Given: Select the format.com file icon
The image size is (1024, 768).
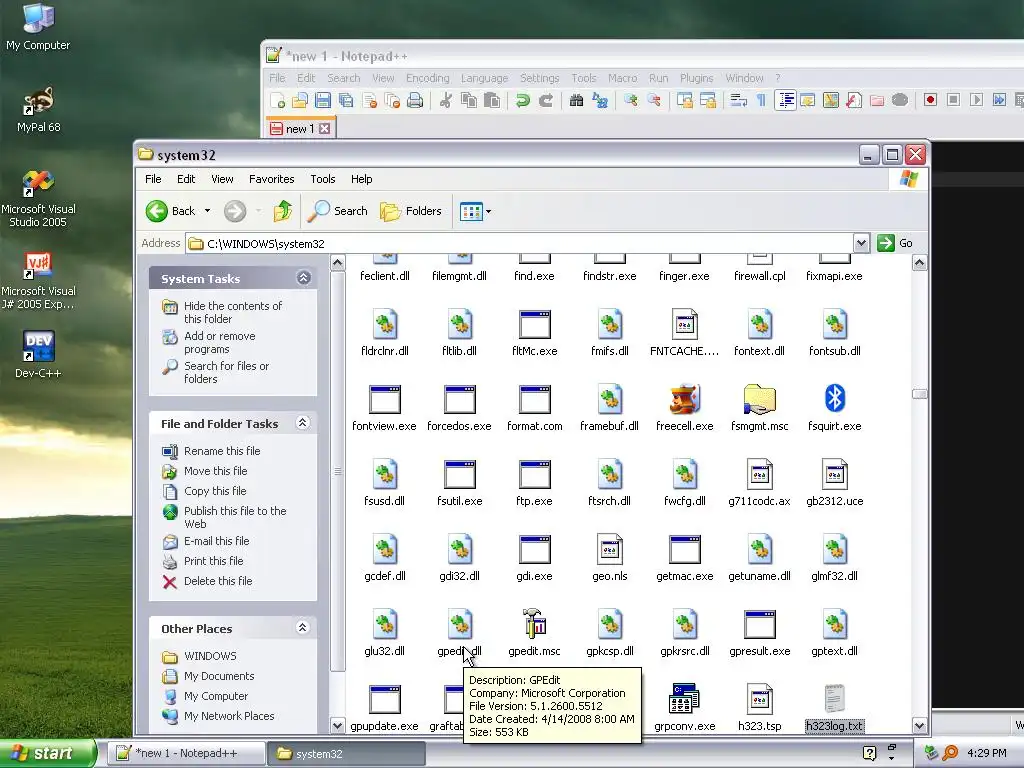Looking at the screenshot, I should [534, 399].
